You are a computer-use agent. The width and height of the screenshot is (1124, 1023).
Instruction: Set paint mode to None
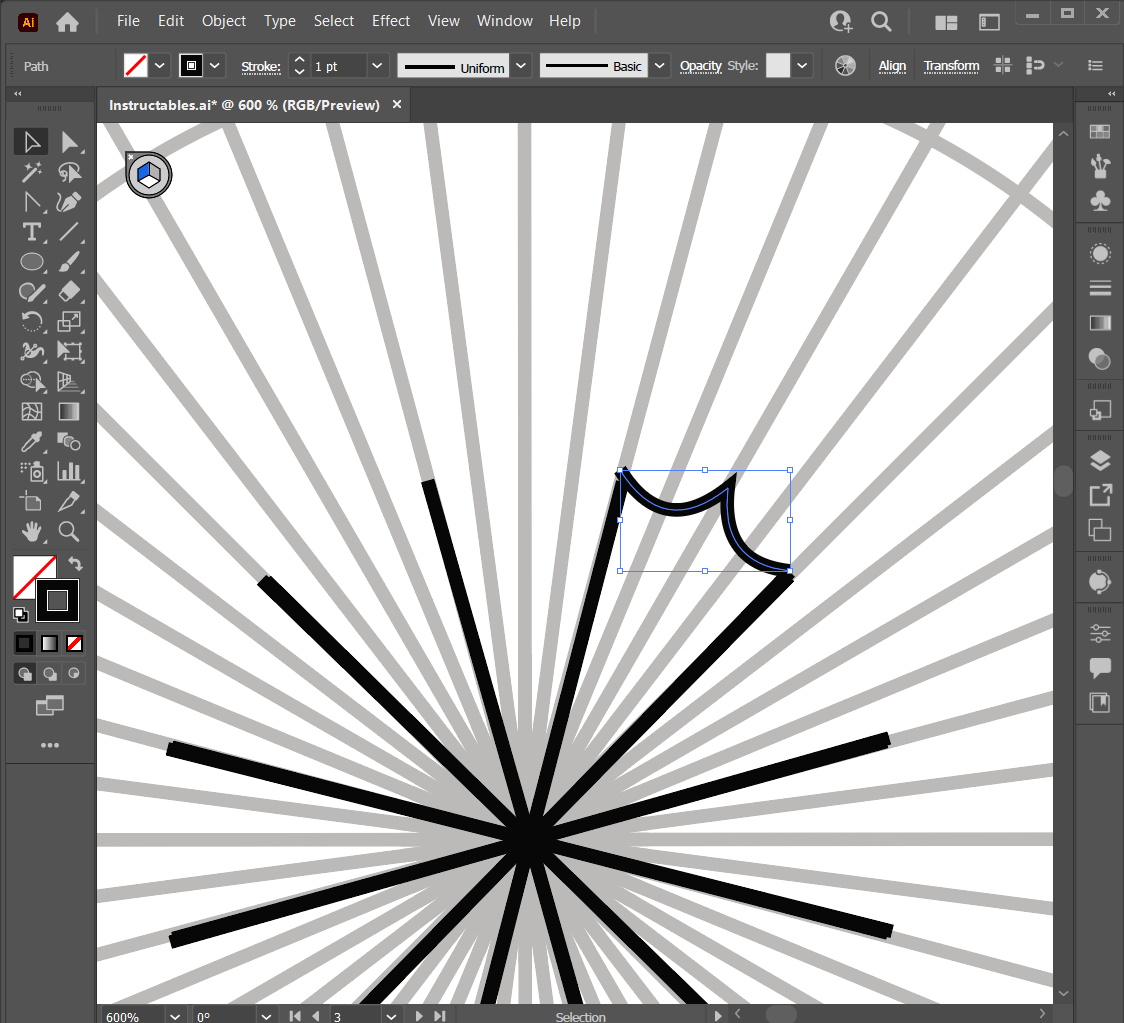(75, 644)
